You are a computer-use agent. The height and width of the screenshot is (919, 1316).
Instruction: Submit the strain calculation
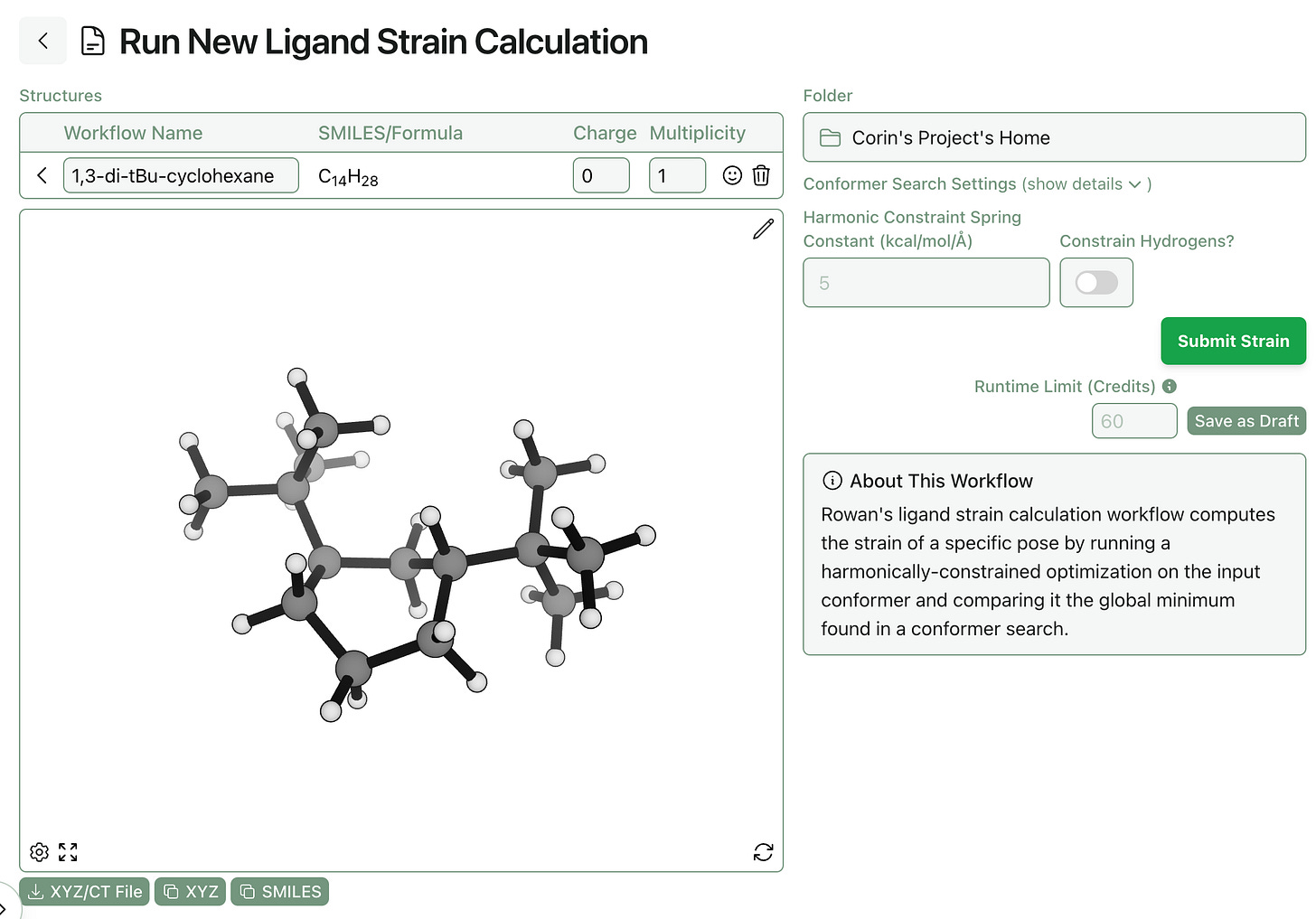pos(1233,341)
